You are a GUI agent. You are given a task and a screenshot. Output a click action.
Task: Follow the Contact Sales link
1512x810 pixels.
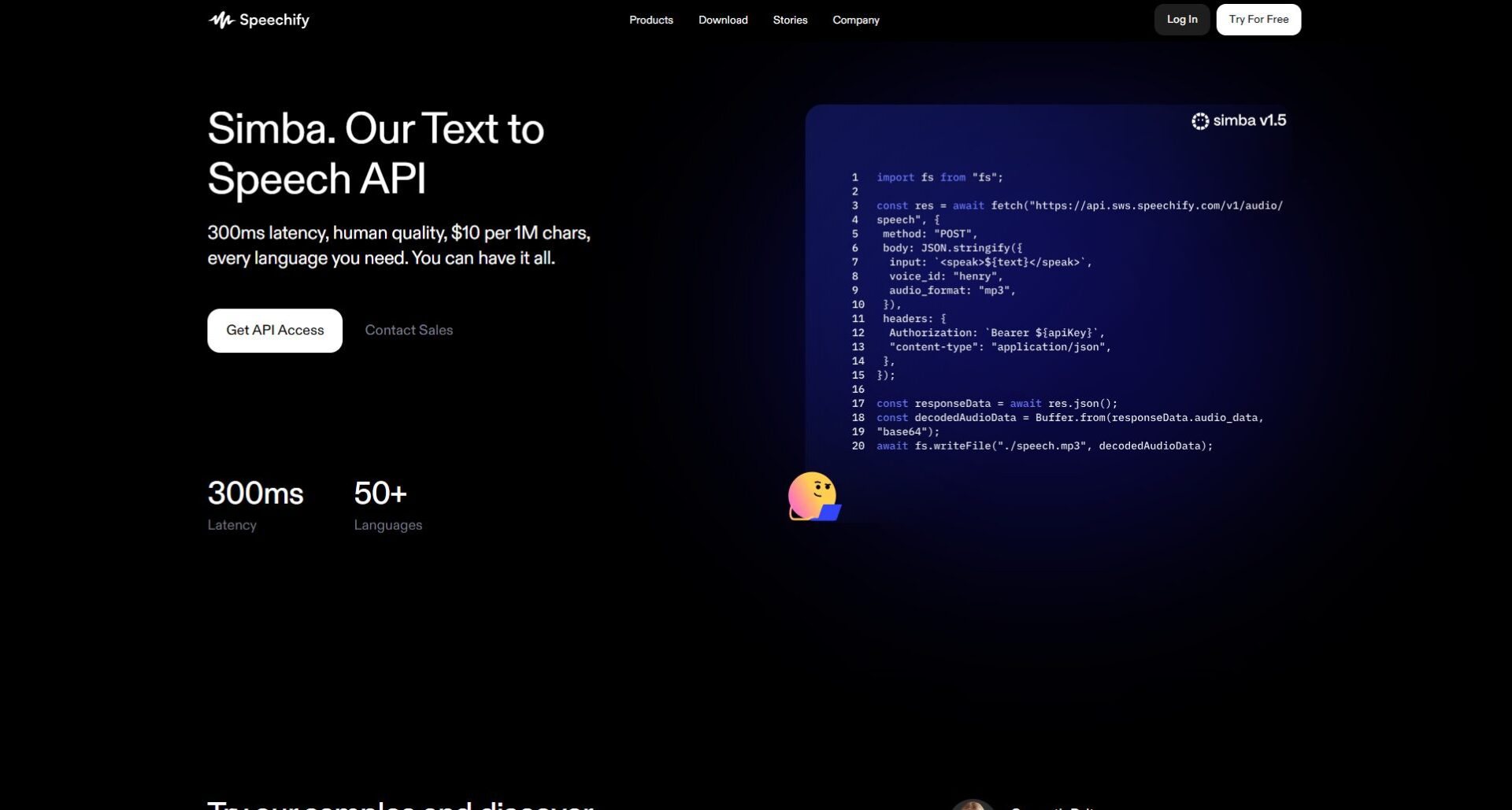tap(409, 331)
